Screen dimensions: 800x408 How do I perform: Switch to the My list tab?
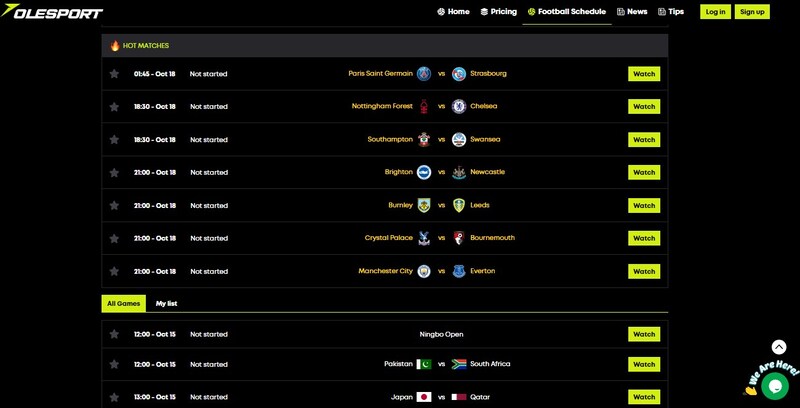coord(166,303)
